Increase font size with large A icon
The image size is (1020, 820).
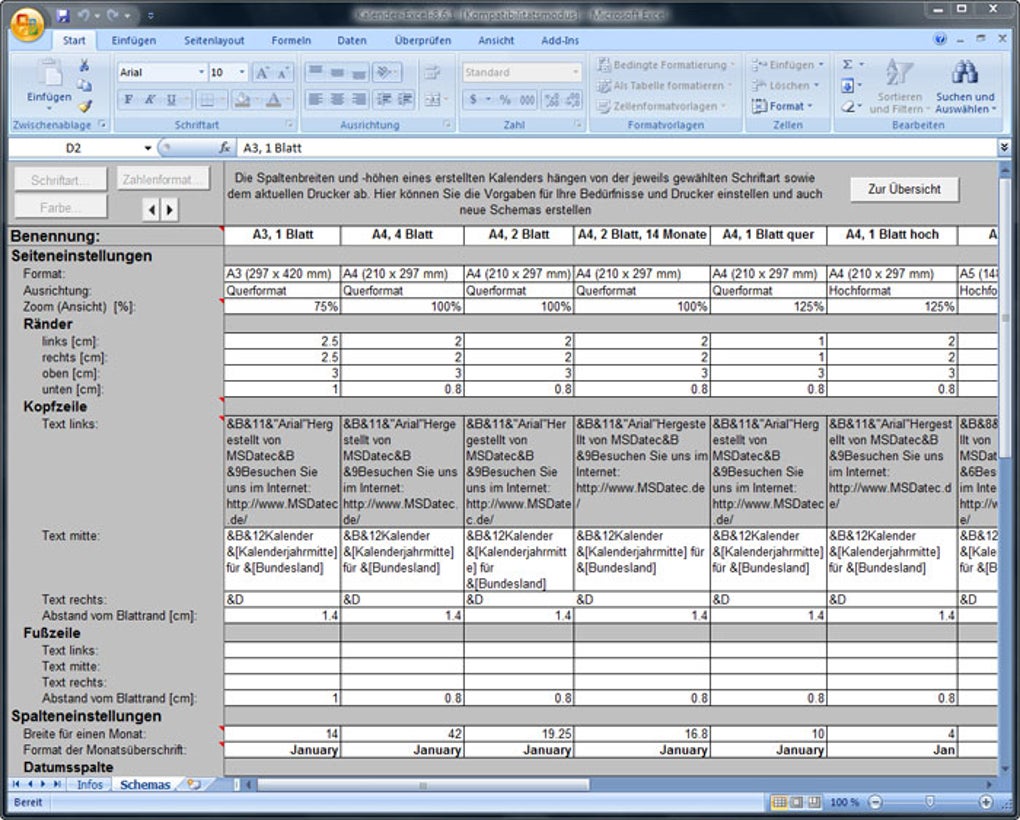[x=262, y=72]
